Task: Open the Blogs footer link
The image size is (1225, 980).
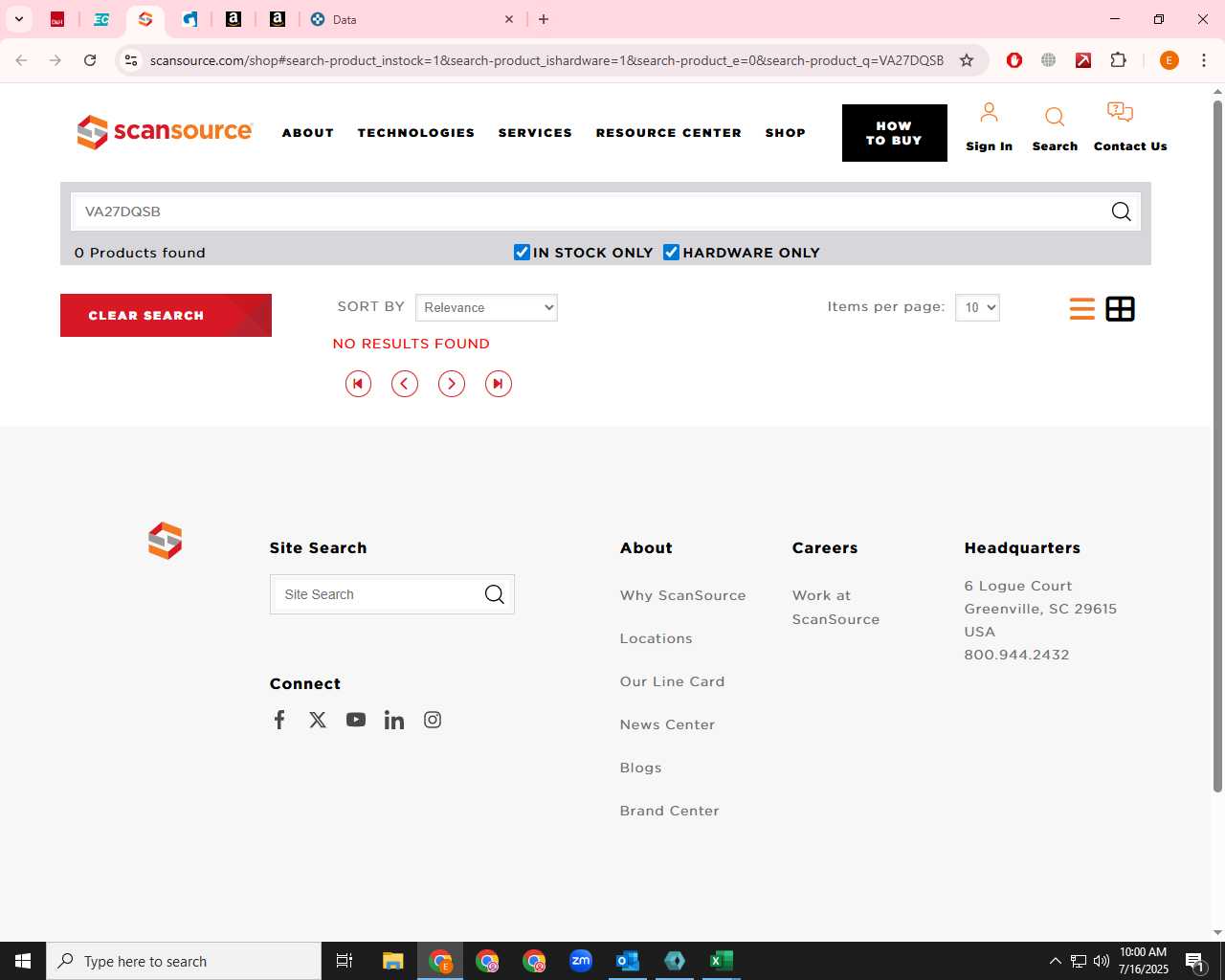Action: [x=640, y=768]
